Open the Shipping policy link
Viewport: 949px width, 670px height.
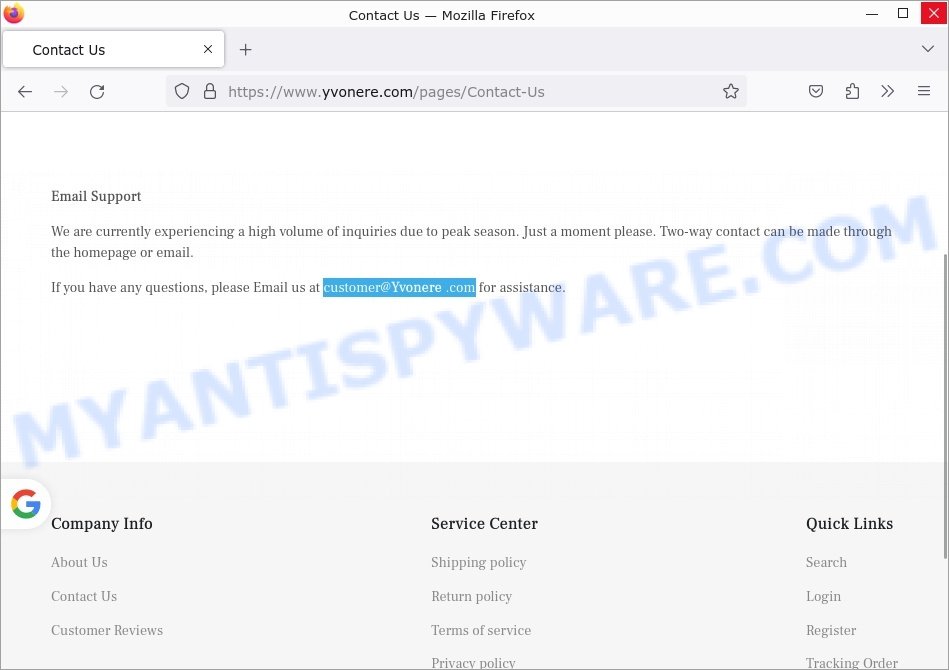pyautogui.click(x=479, y=563)
